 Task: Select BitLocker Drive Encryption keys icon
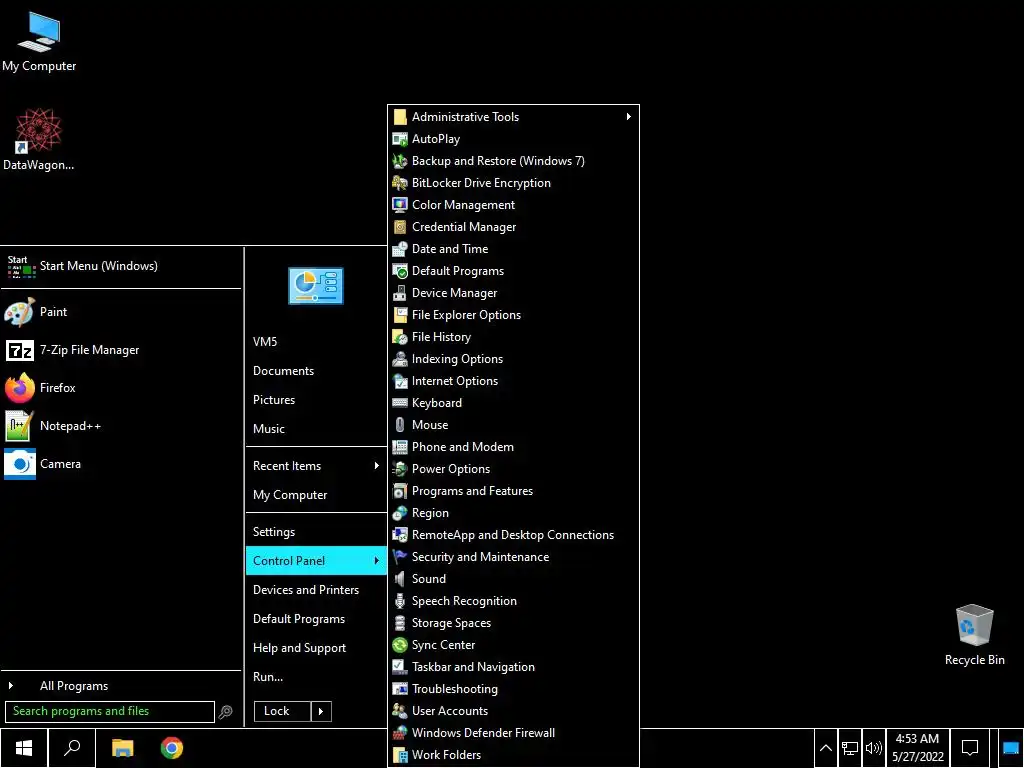click(400, 183)
